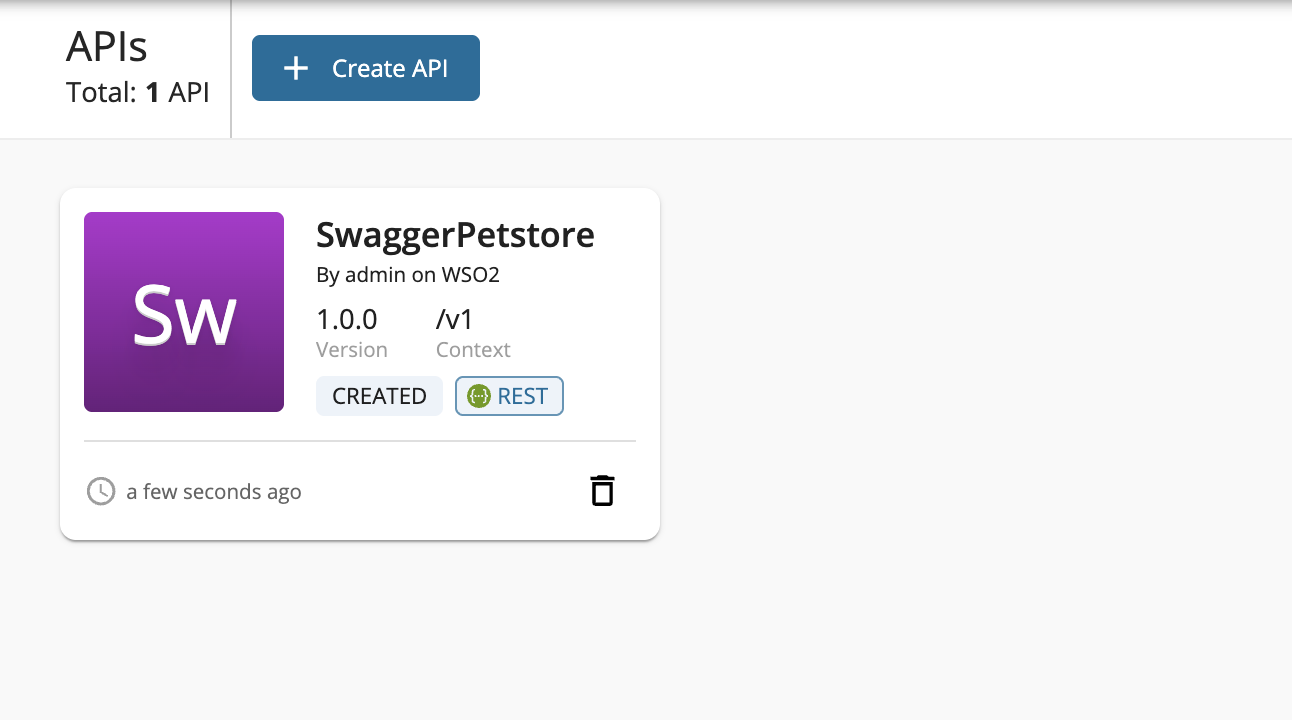Click the REST text in type chip
Image resolution: width=1292 pixels, height=720 pixels.
[x=523, y=396]
